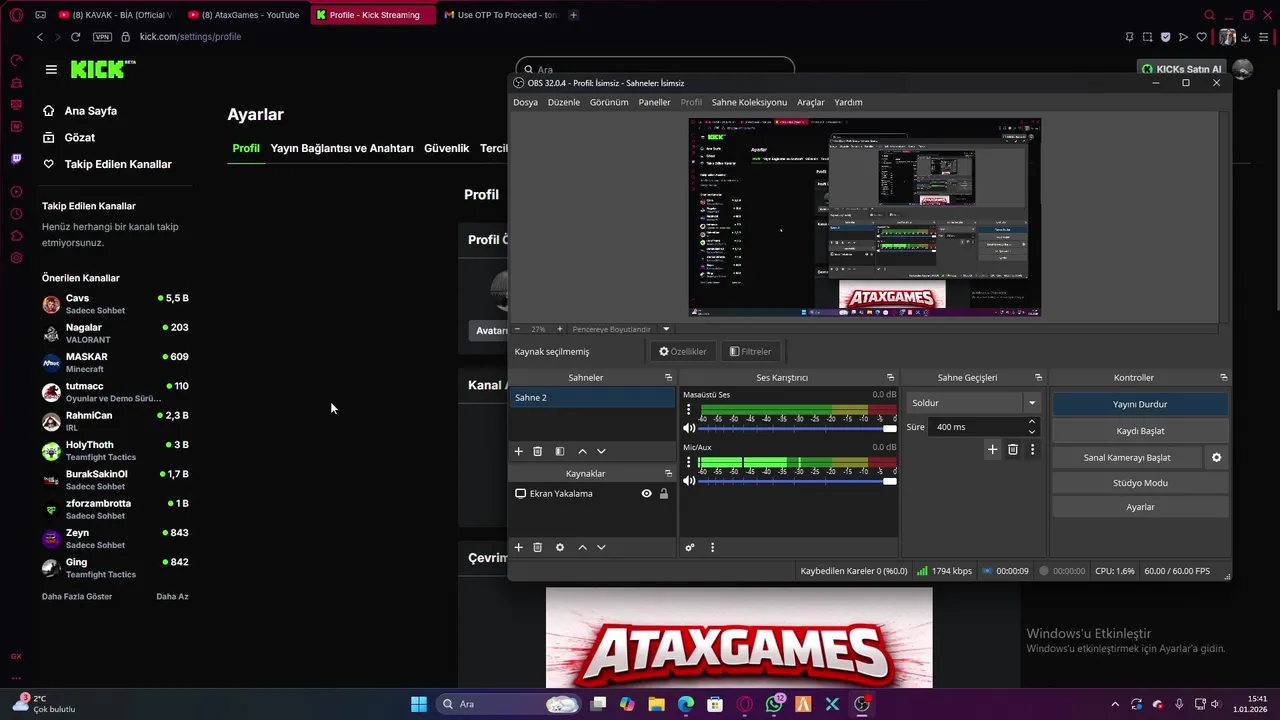Delete scene using Sahneler trash icon
1280x720 pixels.
click(537, 451)
